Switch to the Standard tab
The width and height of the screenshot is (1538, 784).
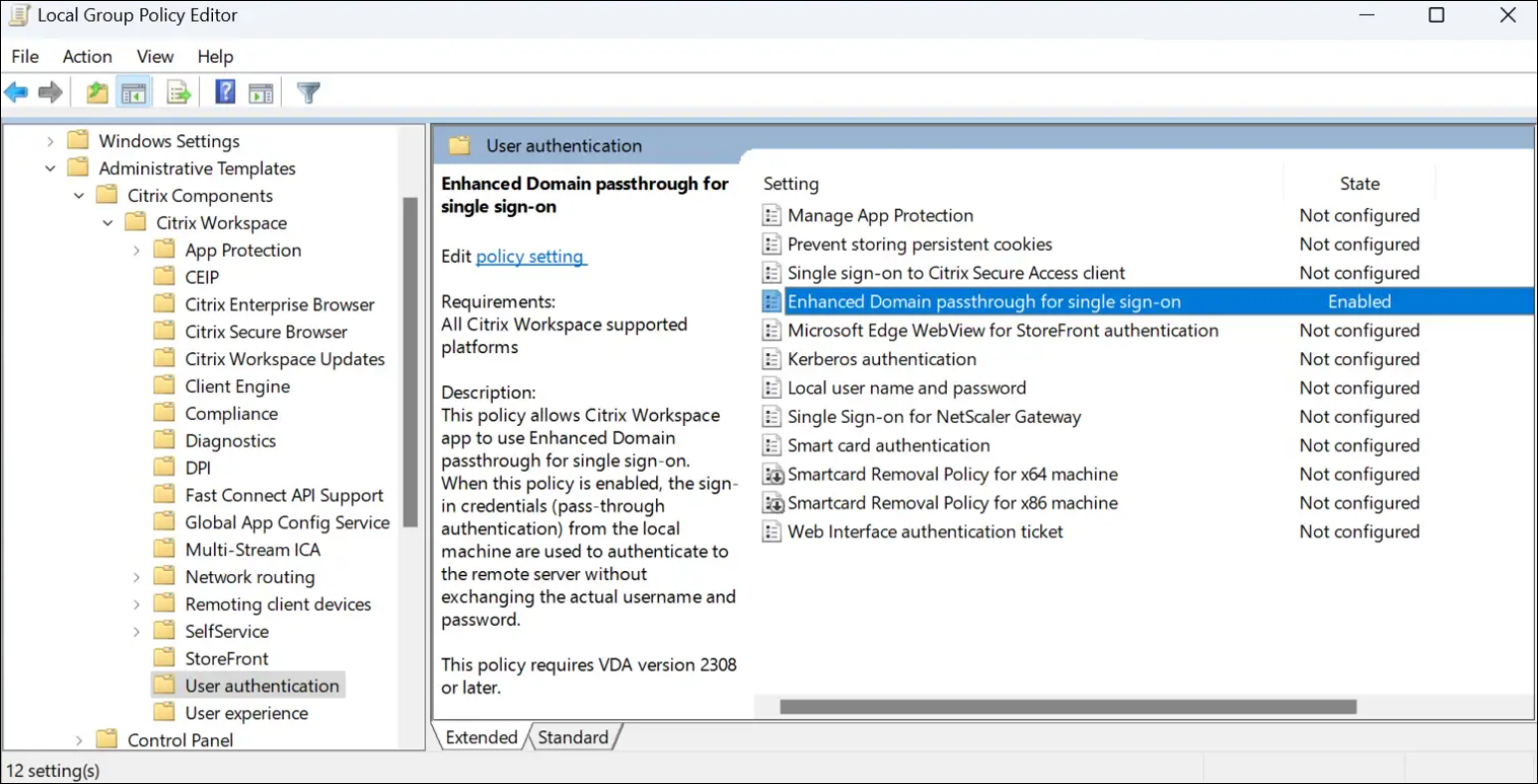click(x=573, y=737)
